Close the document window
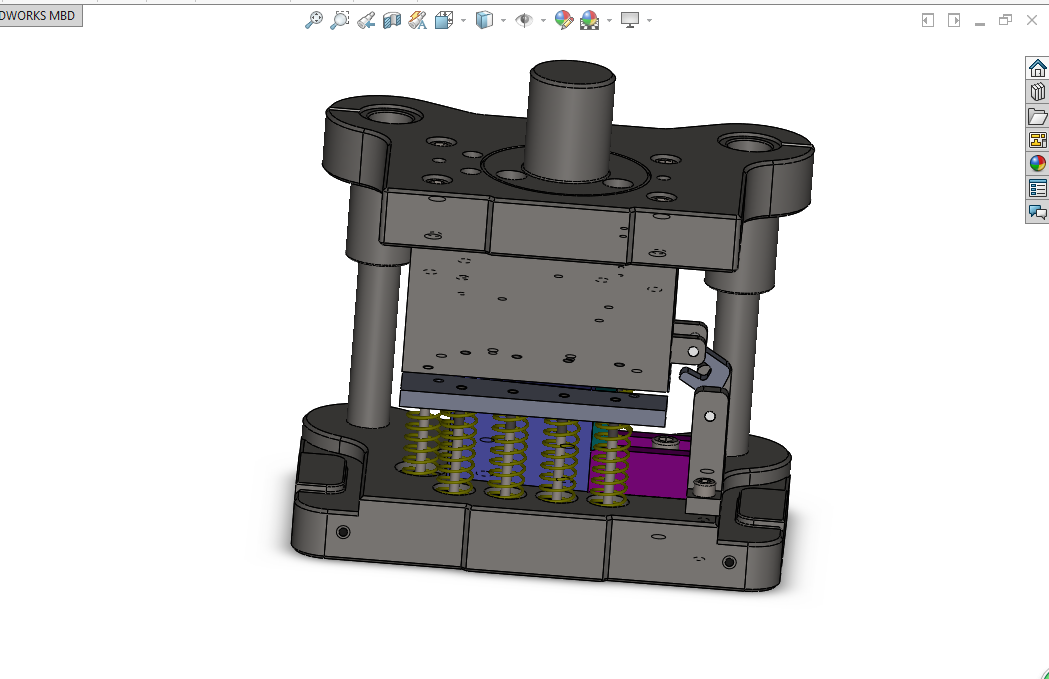Viewport: 1049px width, 679px height. pyautogui.click(x=1032, y=21)
